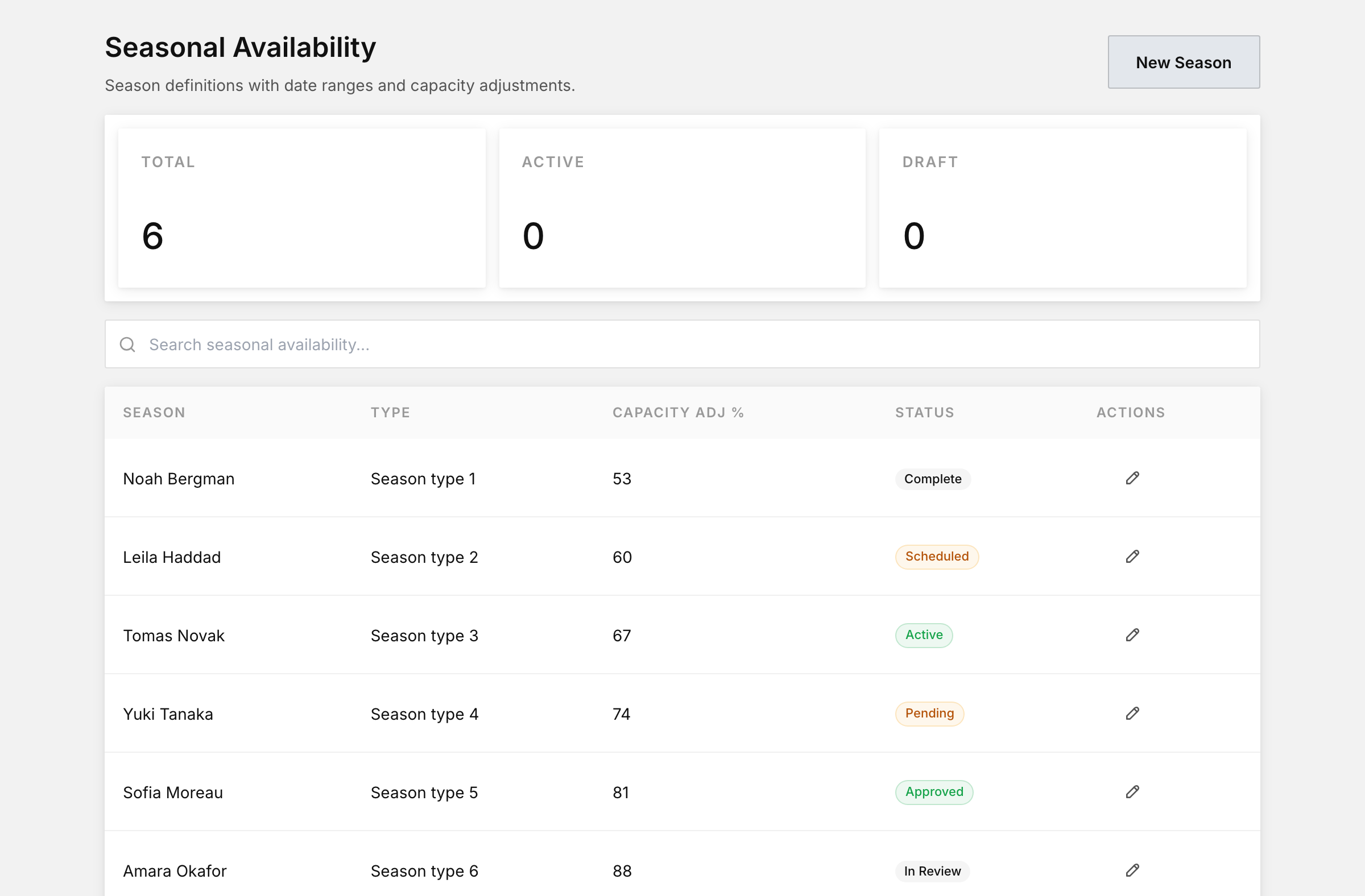Click the edit pencil for Noah Bergman
This screenshot has height=896, width=1365.
click(x=1132, y=478)
